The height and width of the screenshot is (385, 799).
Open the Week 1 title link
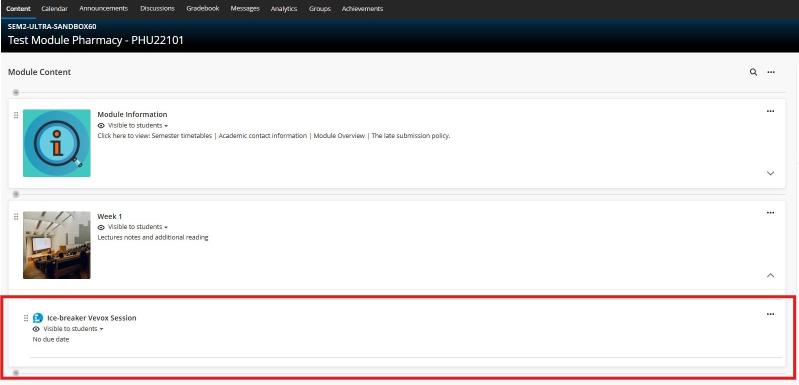click(x=110, y=216)
